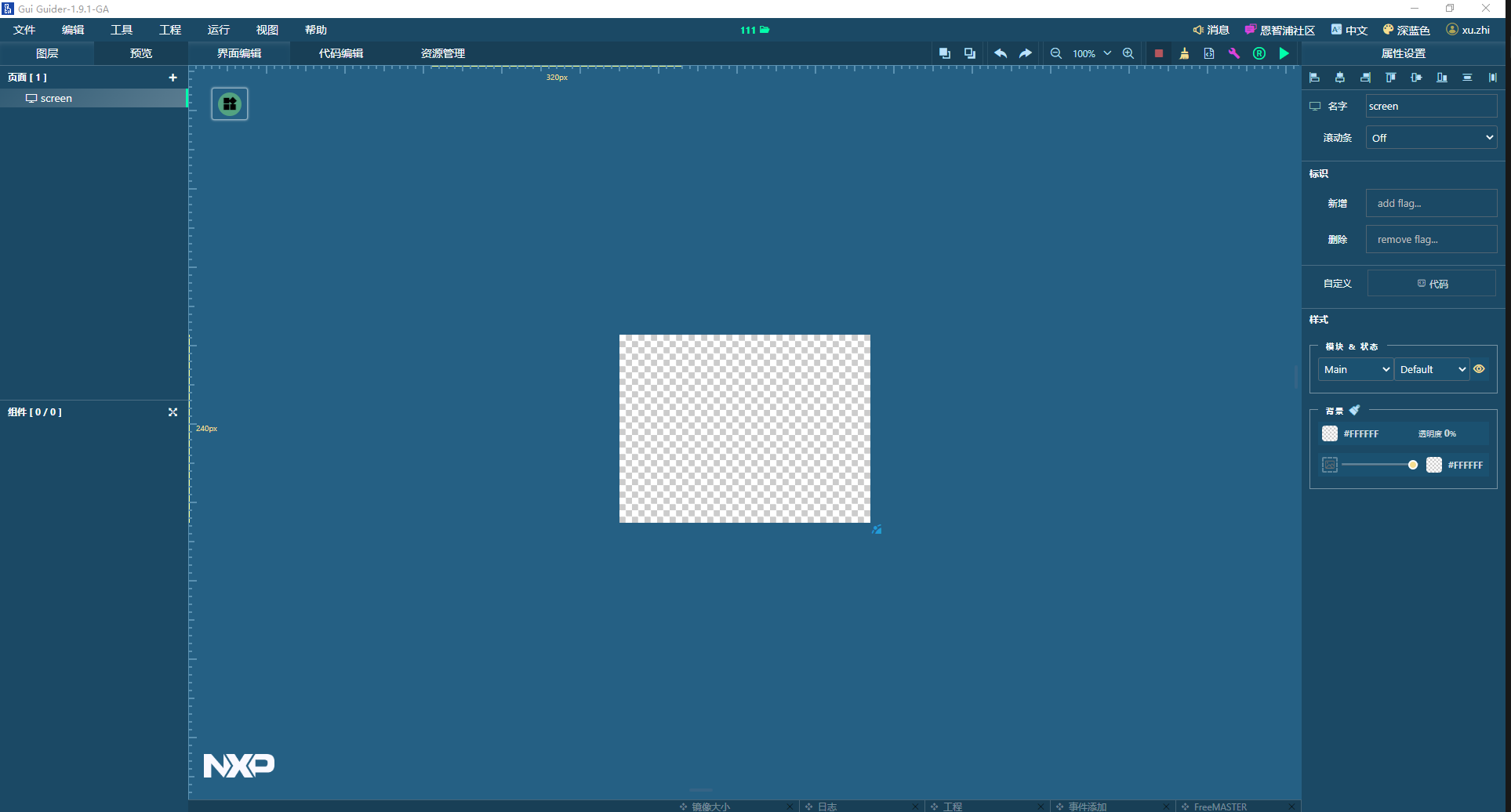Image resolution: width=1511 pixels, height=812 pixels.
Task: Click the generate code file icon
Action: 1208,53
